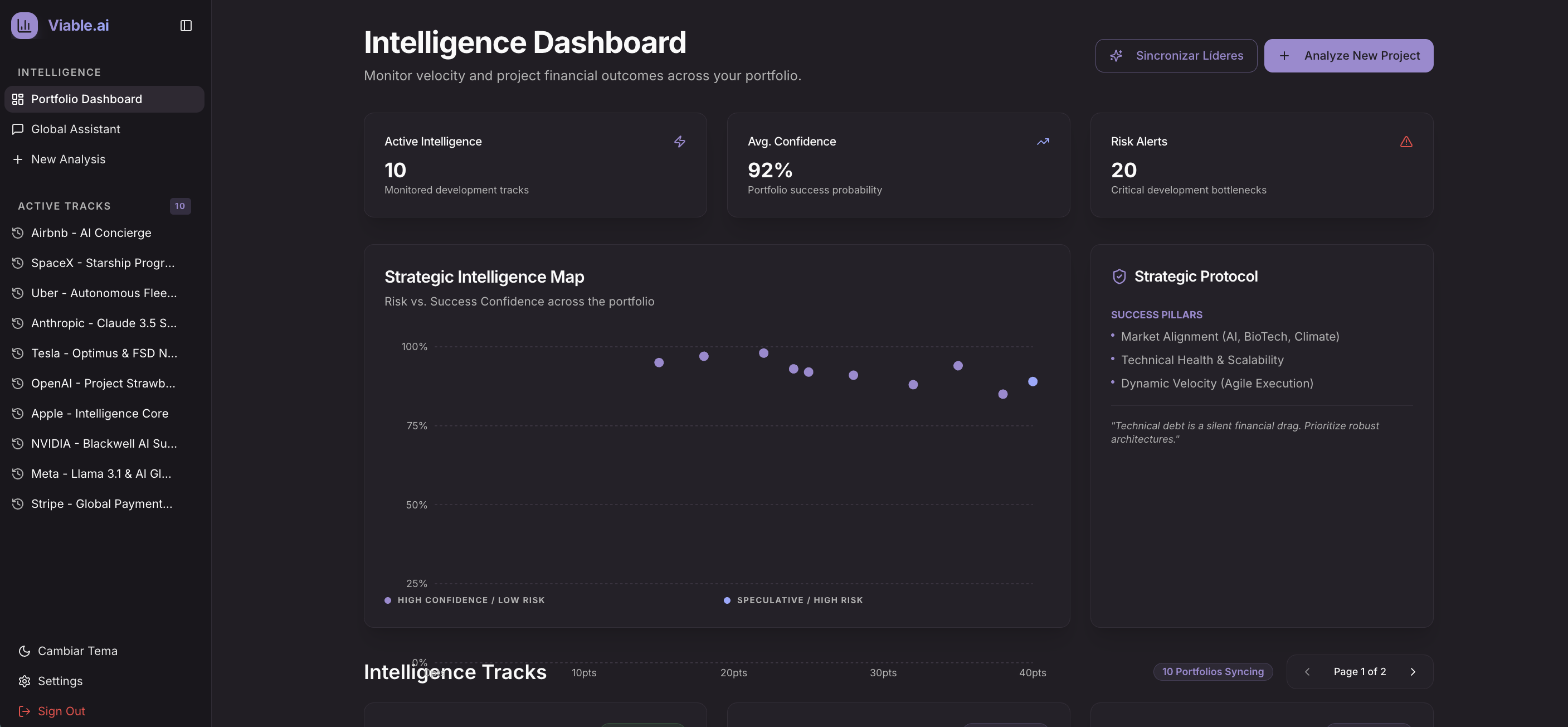Go to next page of Intelligence Tracks

coord(1412,672)
